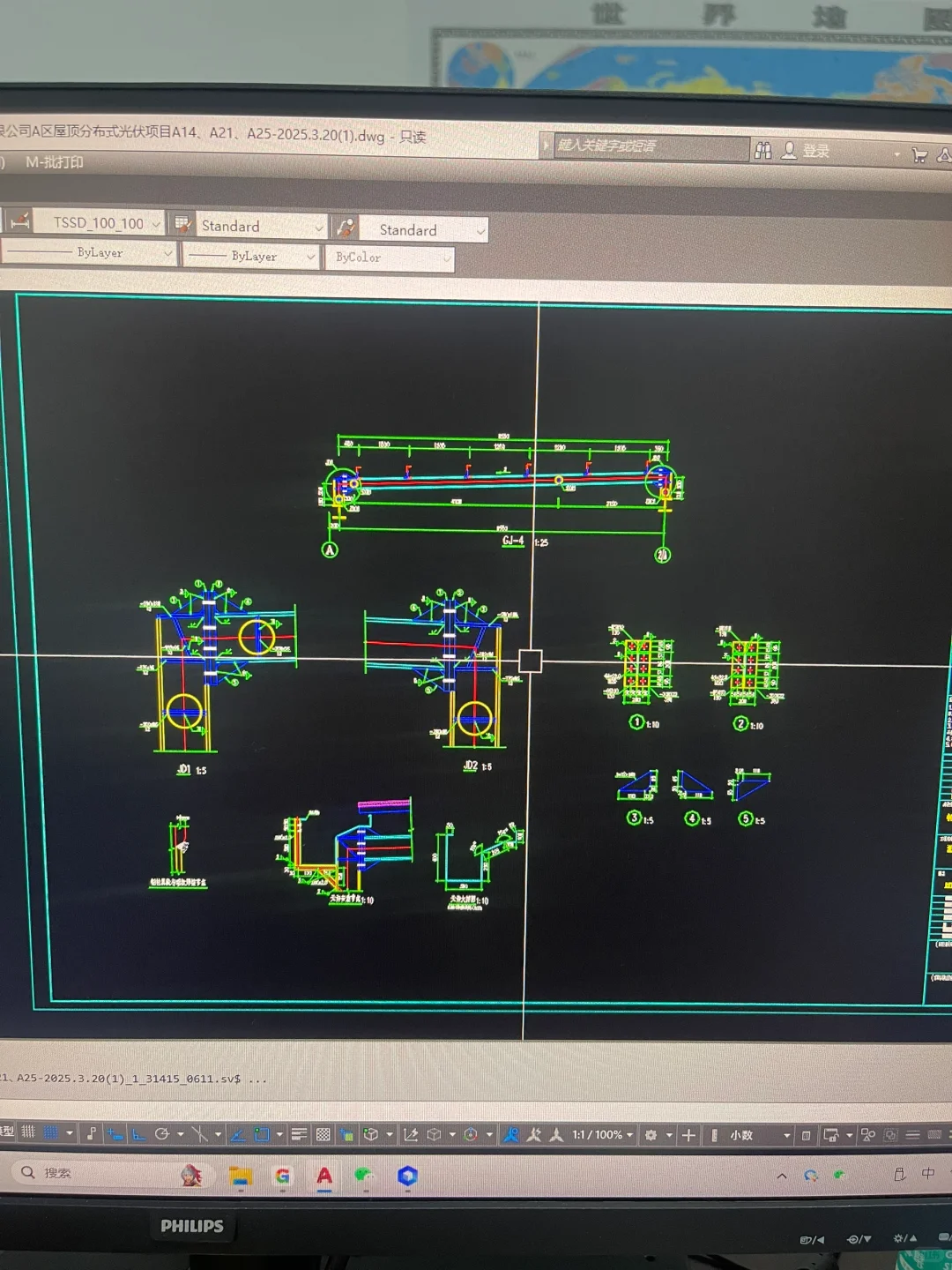This screenshot has width=952, height=1270.
Task: Click the isolate objects icon
Action: point(868,1135)
